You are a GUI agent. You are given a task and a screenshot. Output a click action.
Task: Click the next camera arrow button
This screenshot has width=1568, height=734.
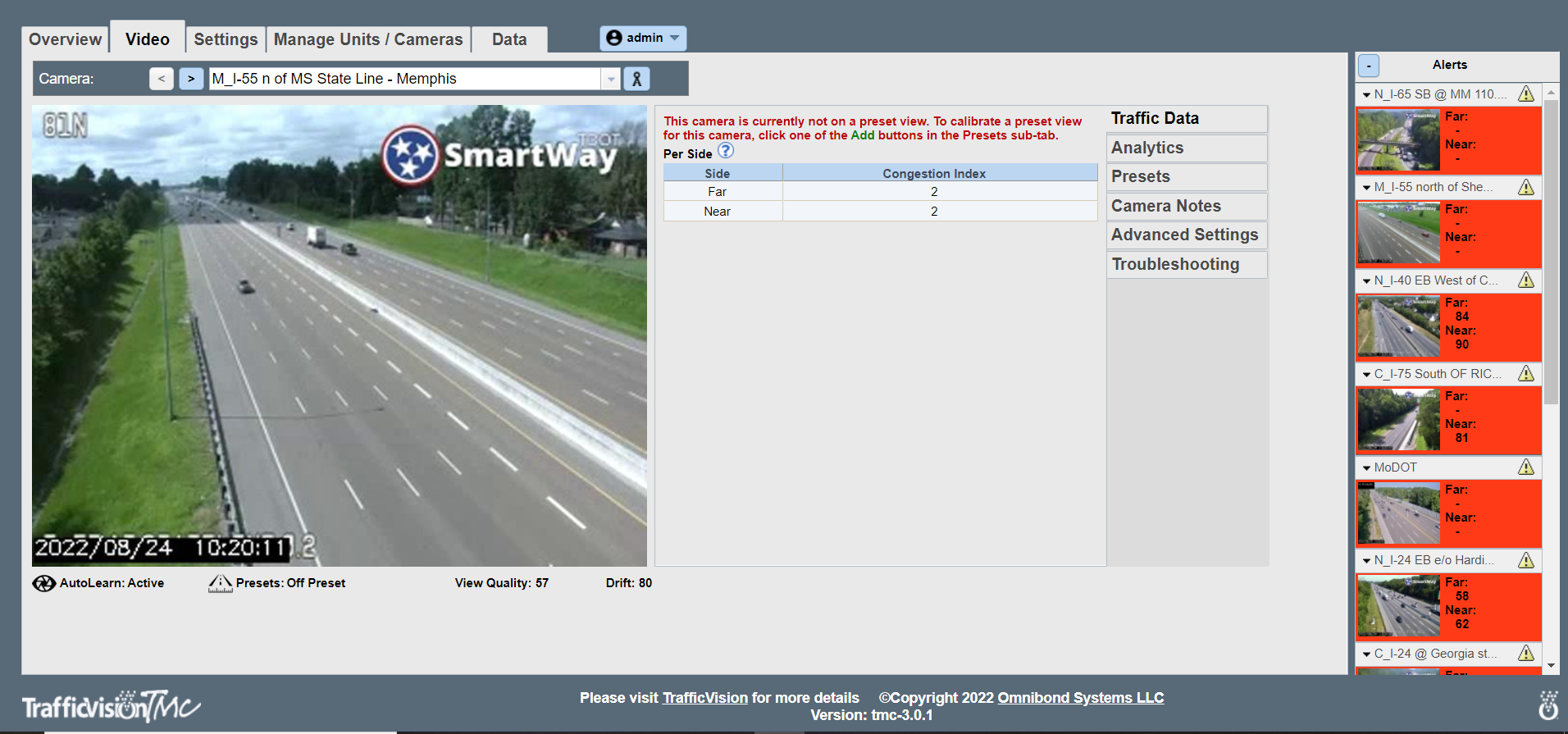tap(191, 79)
